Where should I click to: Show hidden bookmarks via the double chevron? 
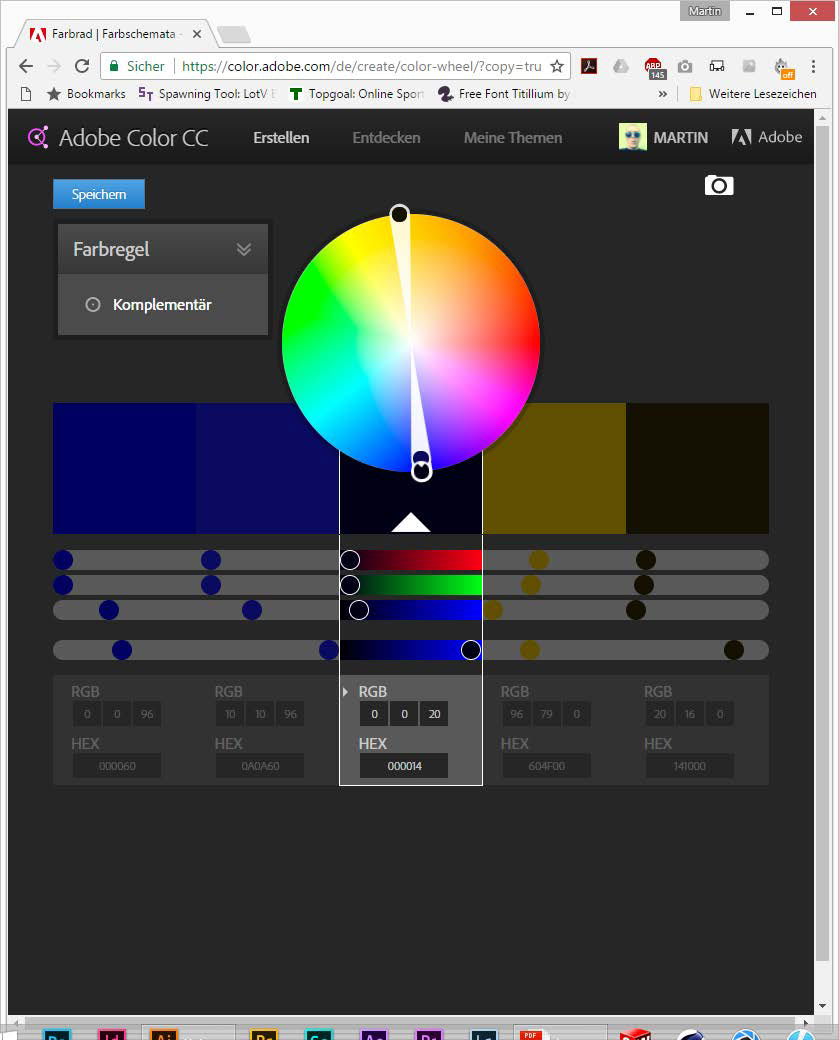(663, 94)
